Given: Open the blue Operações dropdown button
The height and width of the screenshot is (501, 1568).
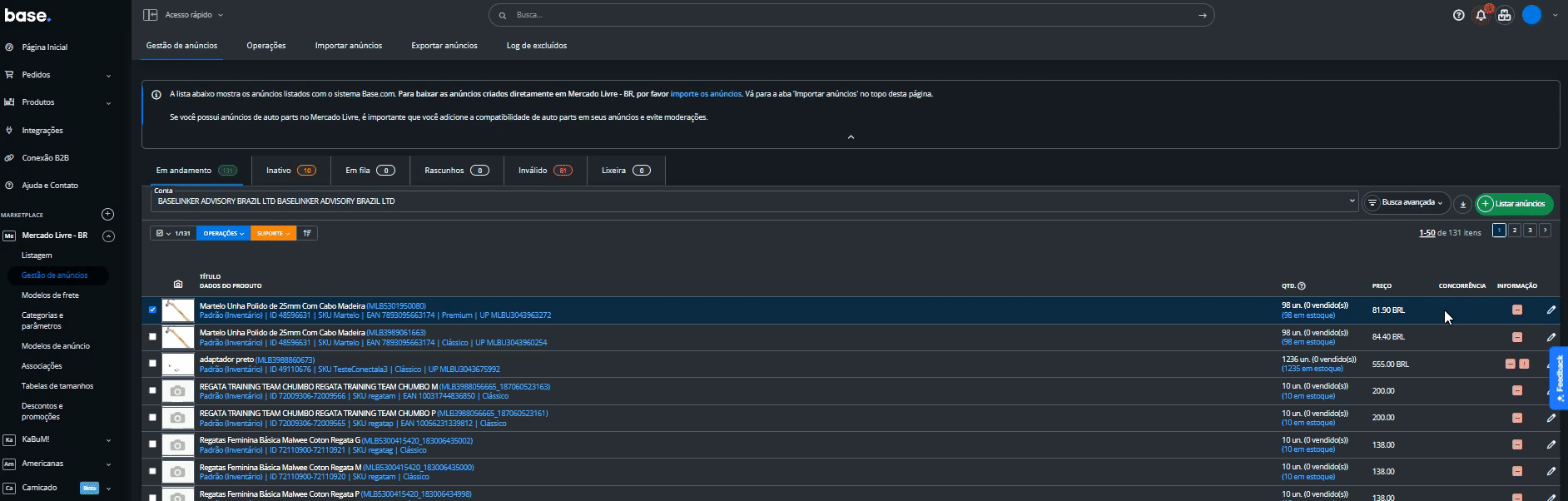Looking at the screenshot, I should (223, 234).
